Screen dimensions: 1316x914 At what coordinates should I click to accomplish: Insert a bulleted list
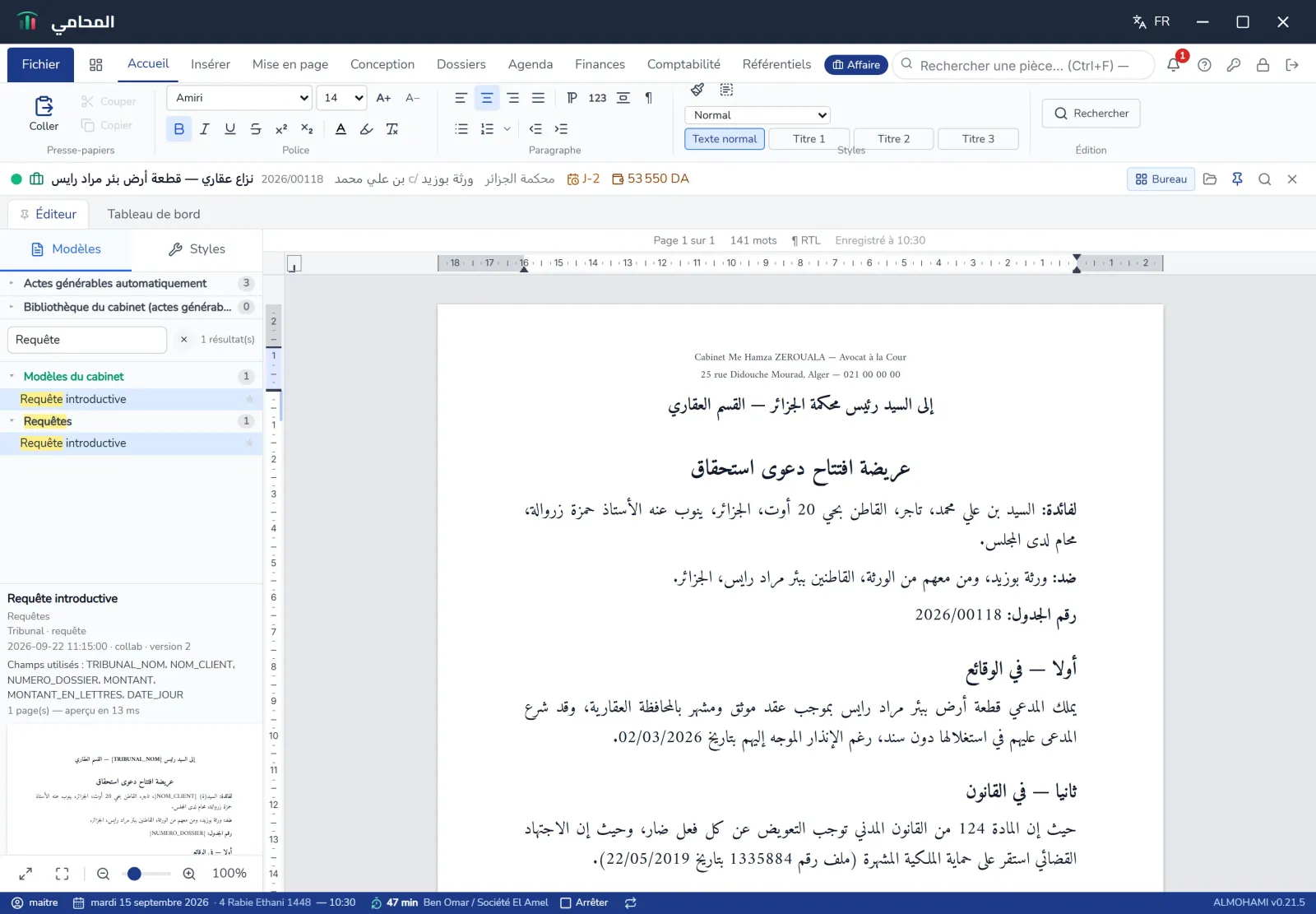coord(461,129)
